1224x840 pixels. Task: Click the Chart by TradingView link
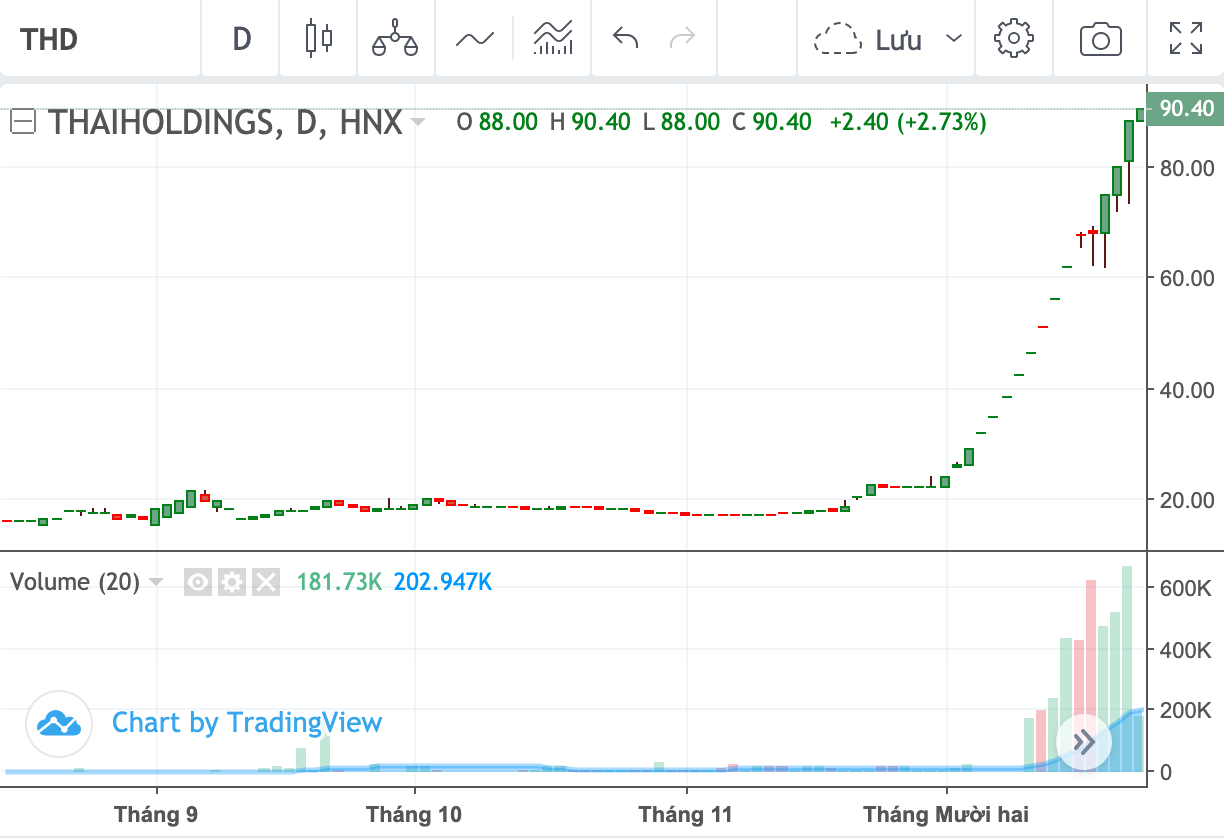(x=247, y=723)
